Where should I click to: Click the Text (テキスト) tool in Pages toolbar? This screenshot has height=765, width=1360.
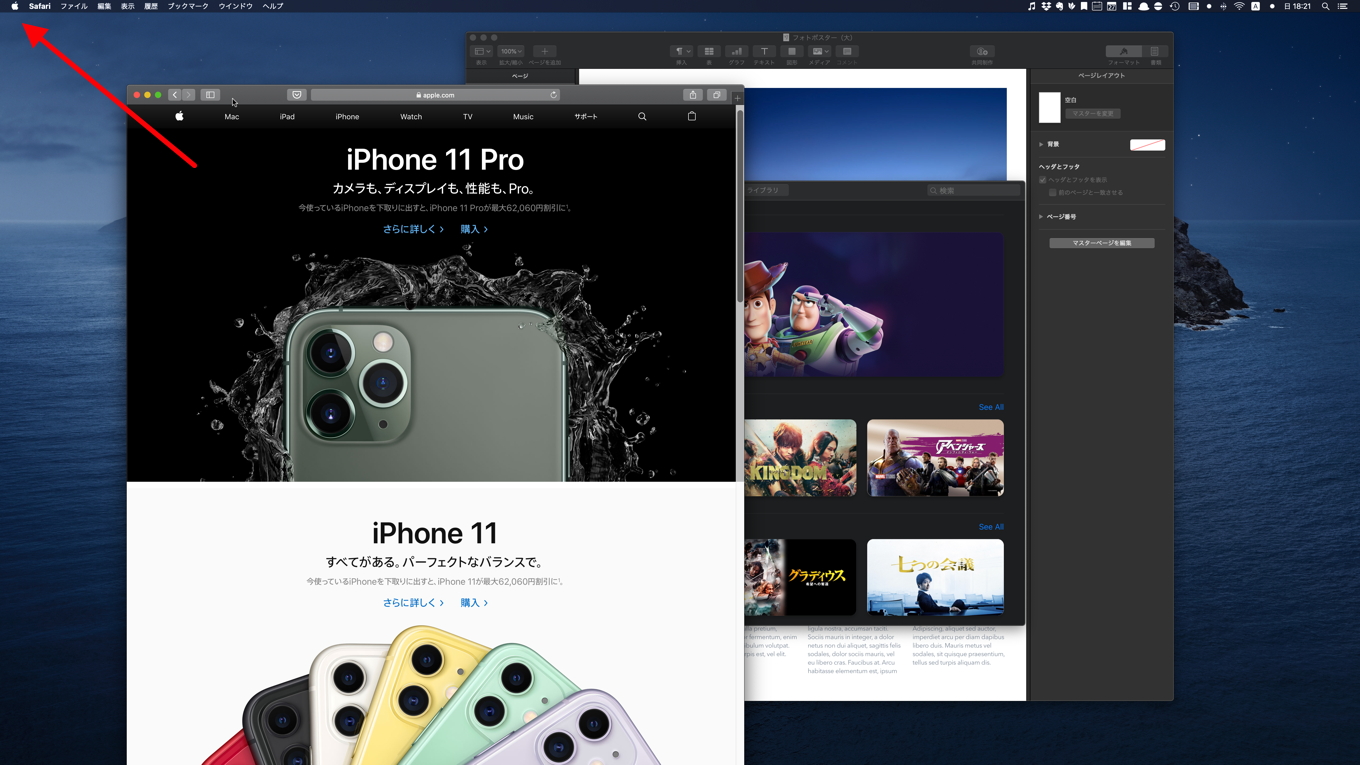click(764, 51)
